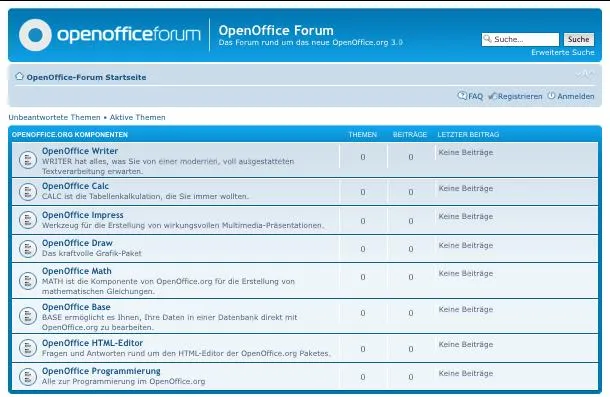
Task: Click Keine Beiträge in the Draw row
Action: [x=466, y=245]
